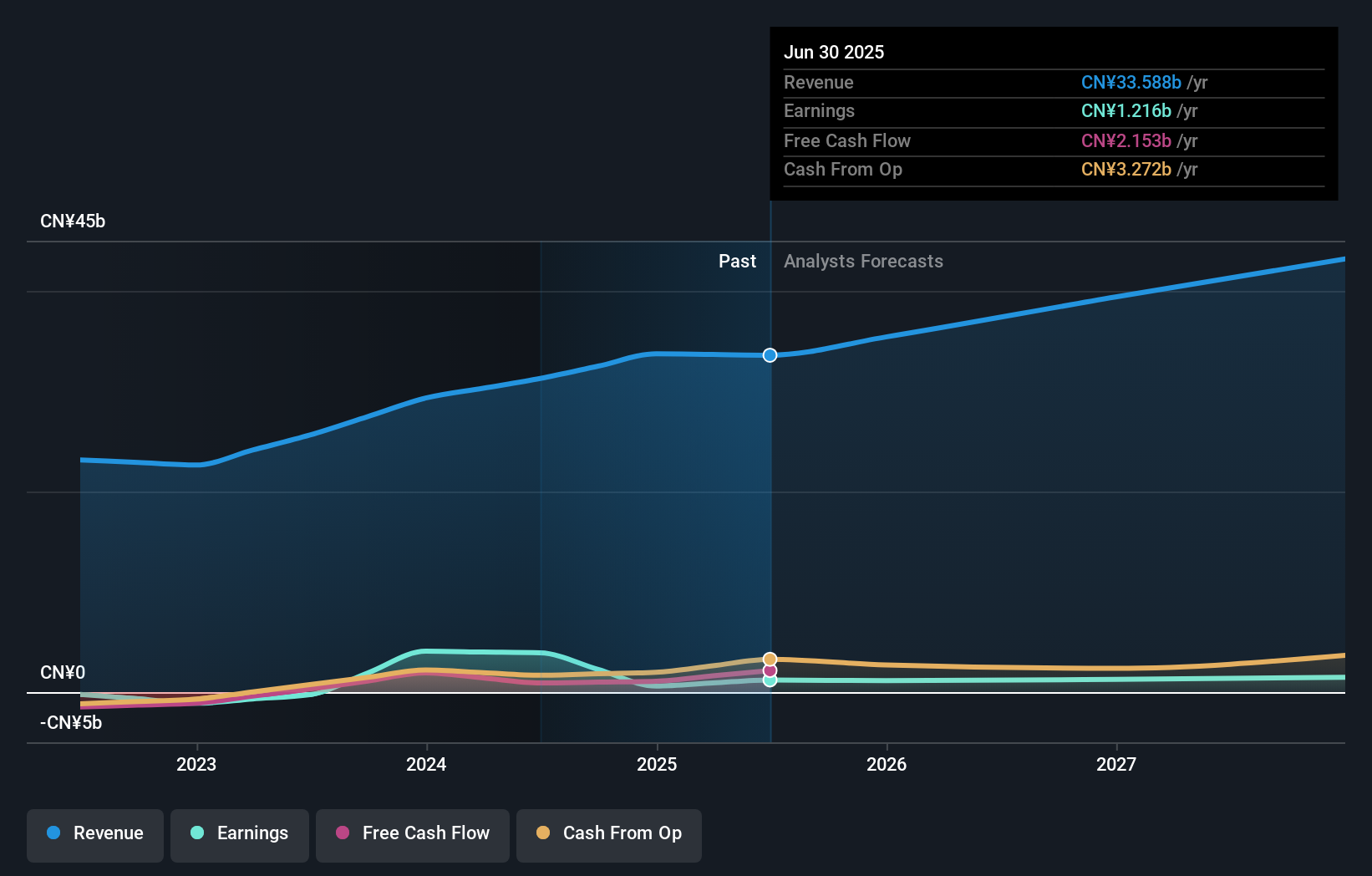Click the 2027 x-axis label
Viewport: 1372px width, 876px height.
[1116, 764]
